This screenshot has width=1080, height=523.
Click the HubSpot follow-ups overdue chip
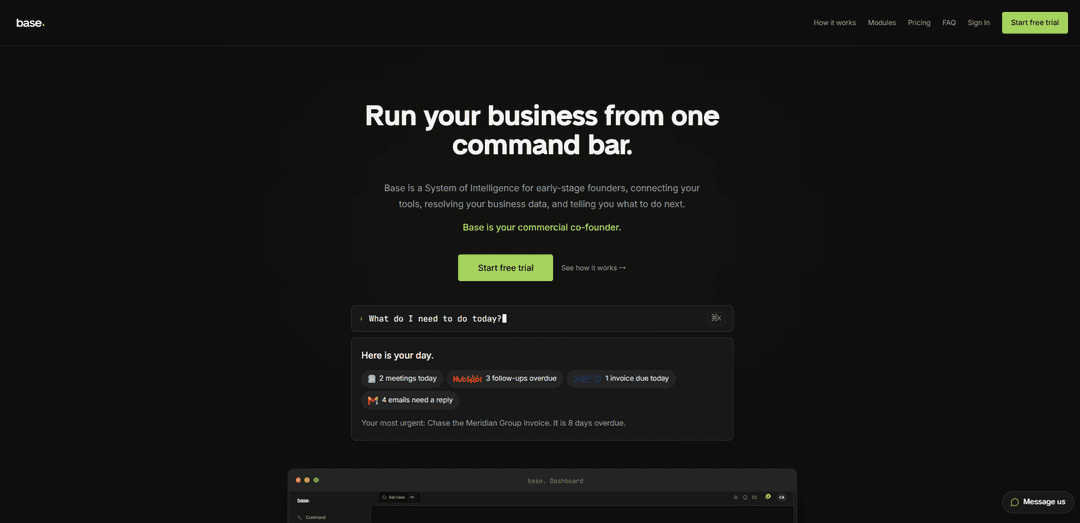[505, 378]
